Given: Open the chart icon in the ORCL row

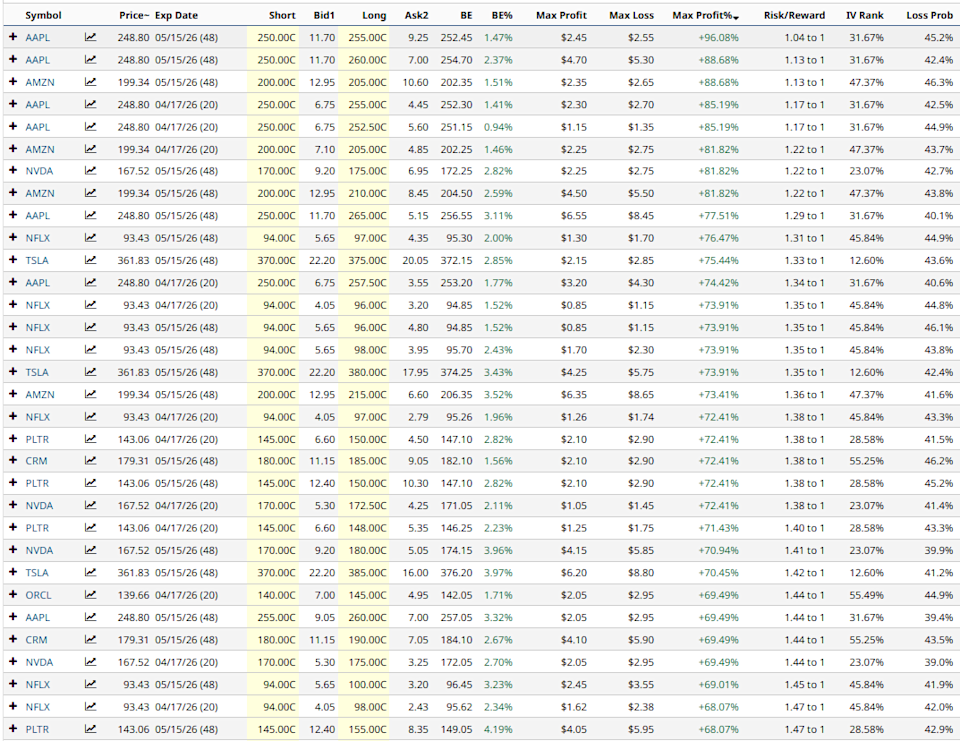Looking at the screenshot, I should tap(91, 595).
